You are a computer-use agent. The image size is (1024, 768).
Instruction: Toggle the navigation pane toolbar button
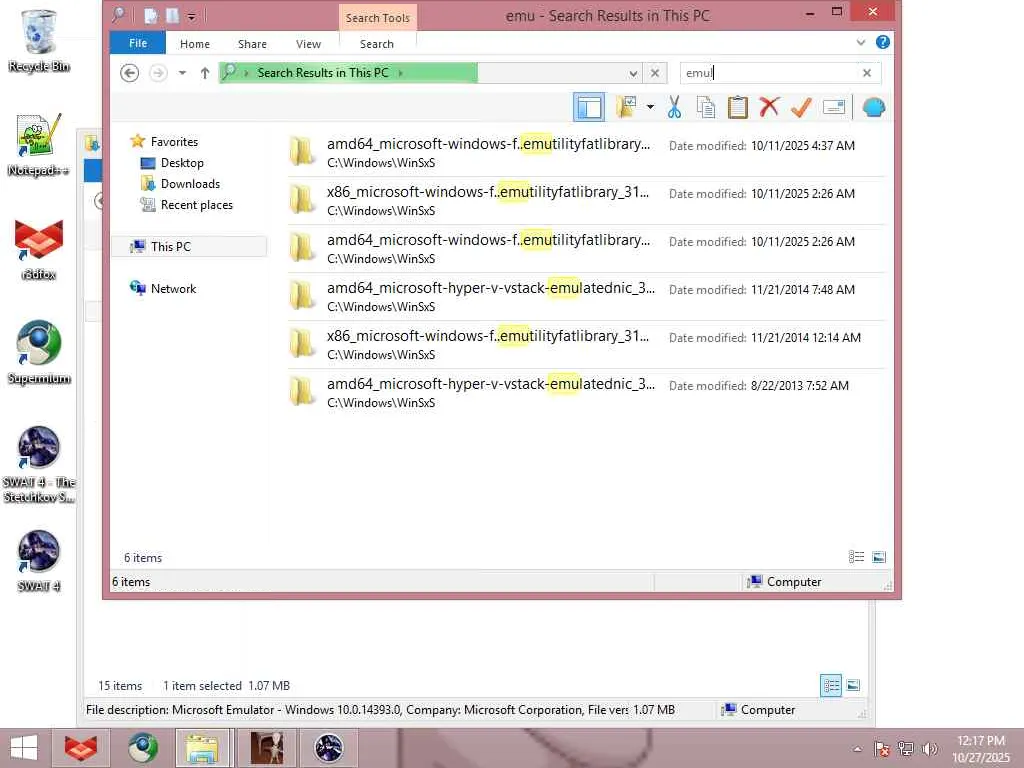(589, 107)
